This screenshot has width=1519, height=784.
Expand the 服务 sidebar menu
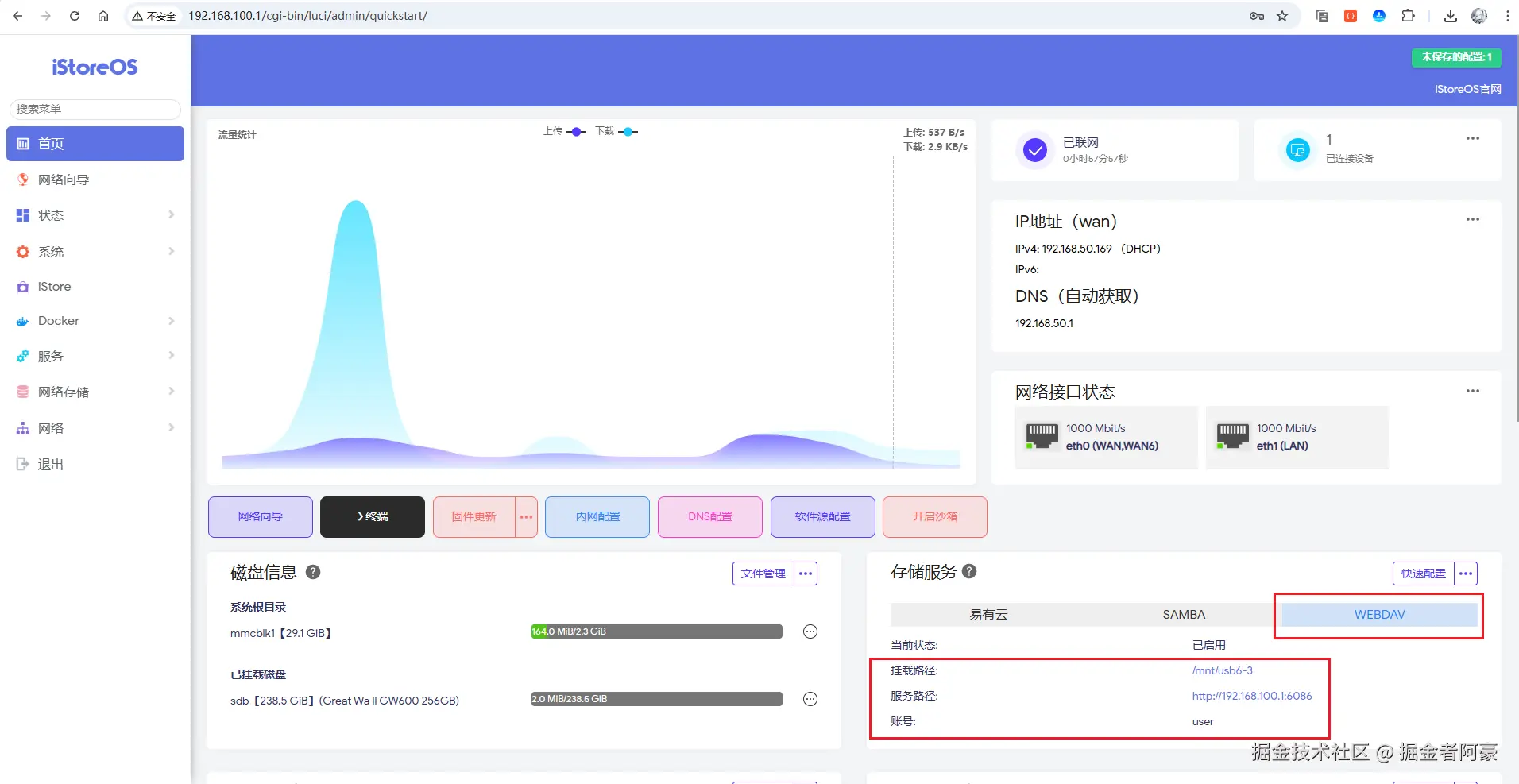coord(95,356)
